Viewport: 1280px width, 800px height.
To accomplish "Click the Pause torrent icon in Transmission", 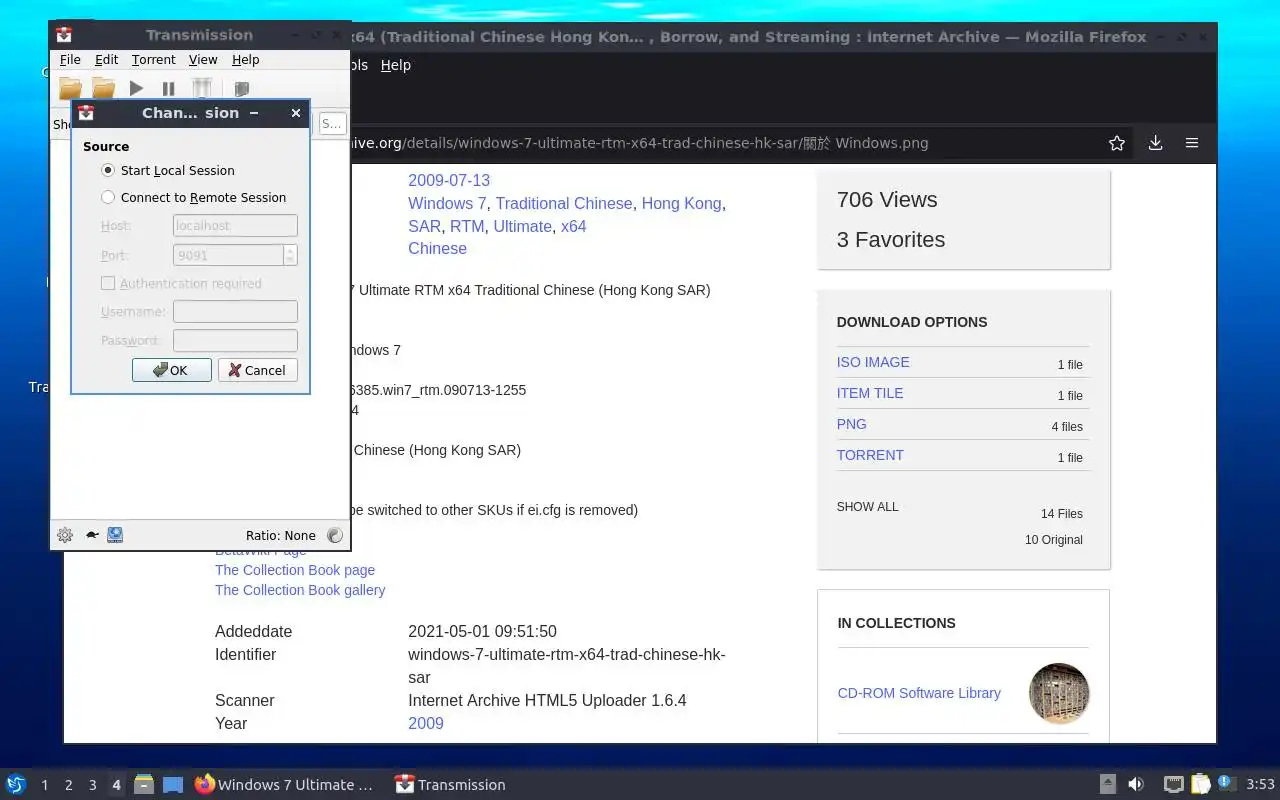I will (168, 89).
